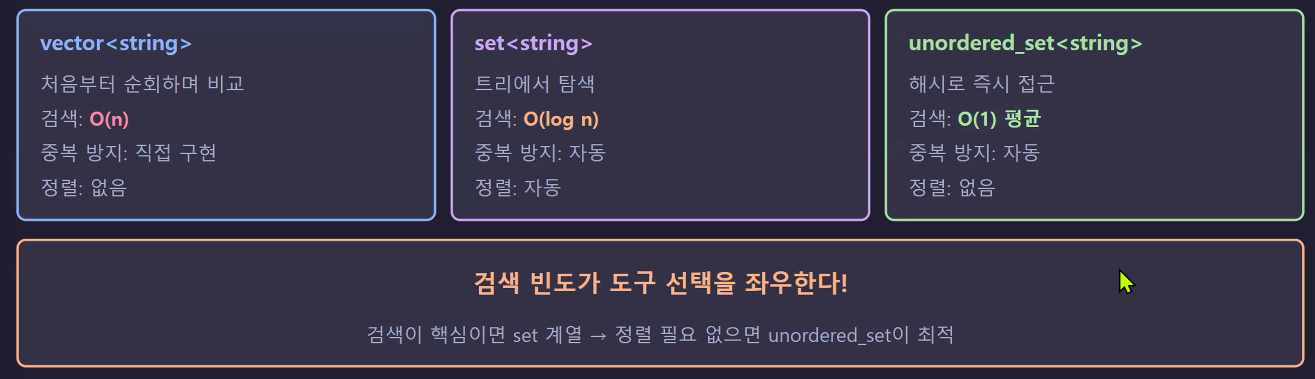Click the 검색: label in the unordered_set card
This screenshot has width=1315, height=379.
(x=930, y=119)
